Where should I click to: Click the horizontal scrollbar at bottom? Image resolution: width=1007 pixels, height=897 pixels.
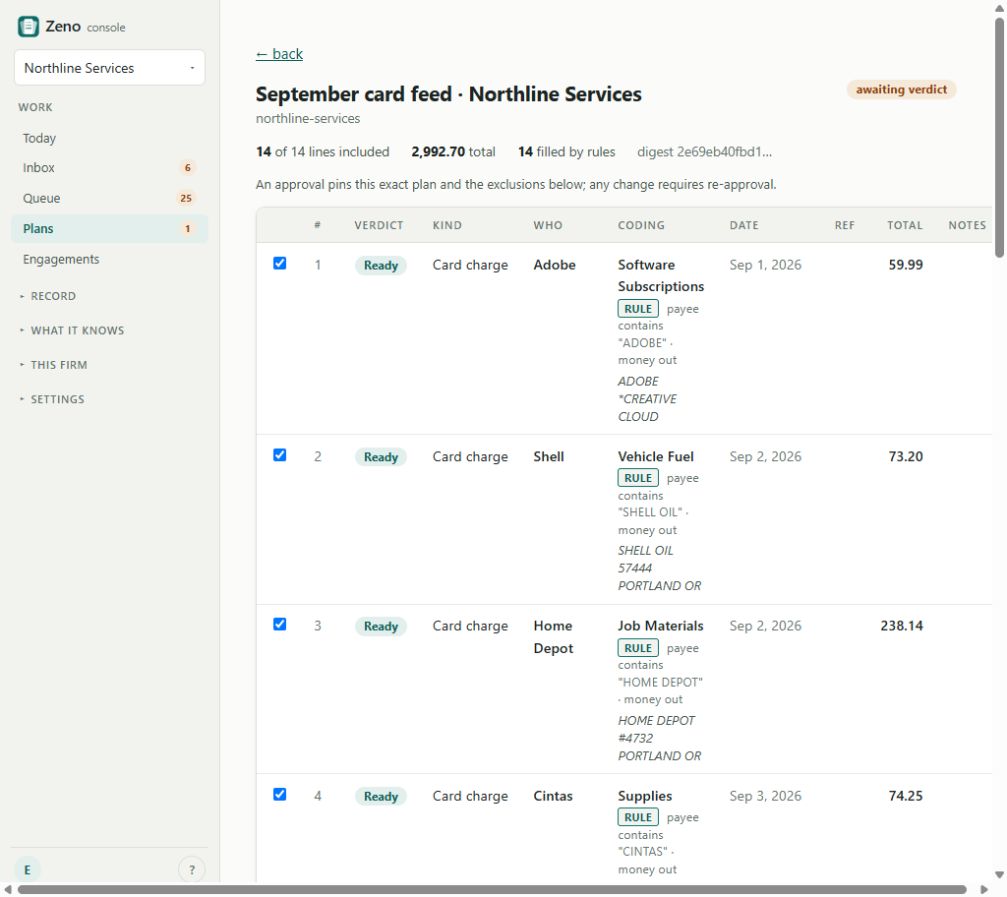pyautogui.click(x=492, y=889)
